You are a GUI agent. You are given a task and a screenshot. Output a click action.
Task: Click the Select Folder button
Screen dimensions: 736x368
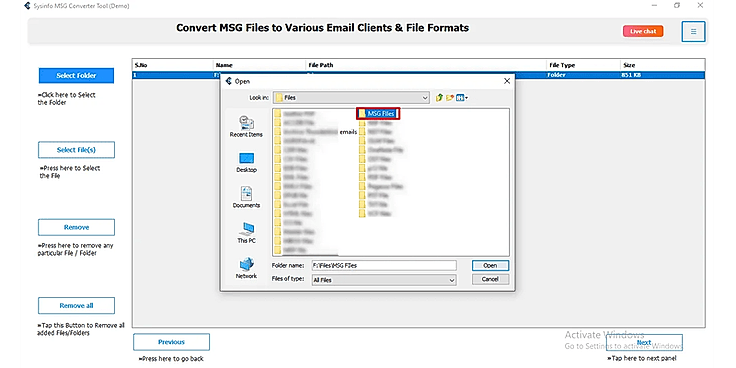(x=77, y=76)
